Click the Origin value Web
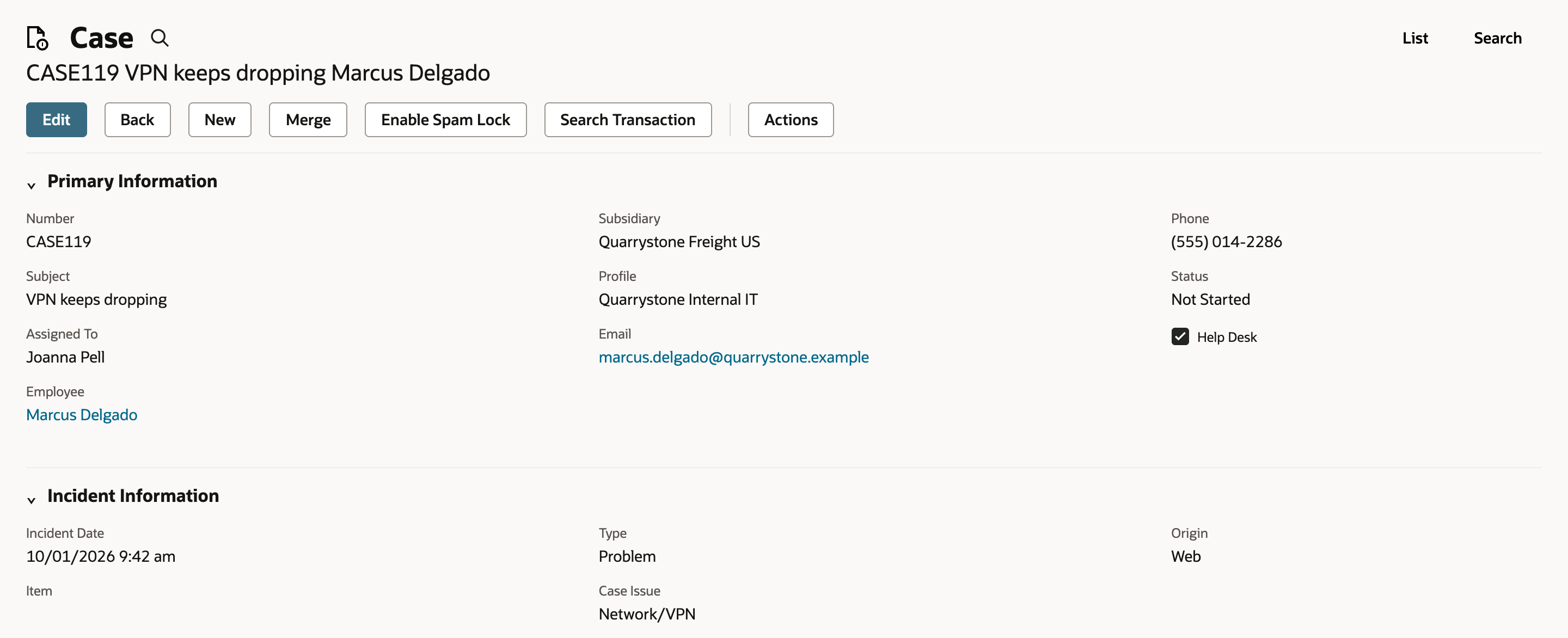The height and width of the screenshot is (638, 1568). (x=1186, y=556)
